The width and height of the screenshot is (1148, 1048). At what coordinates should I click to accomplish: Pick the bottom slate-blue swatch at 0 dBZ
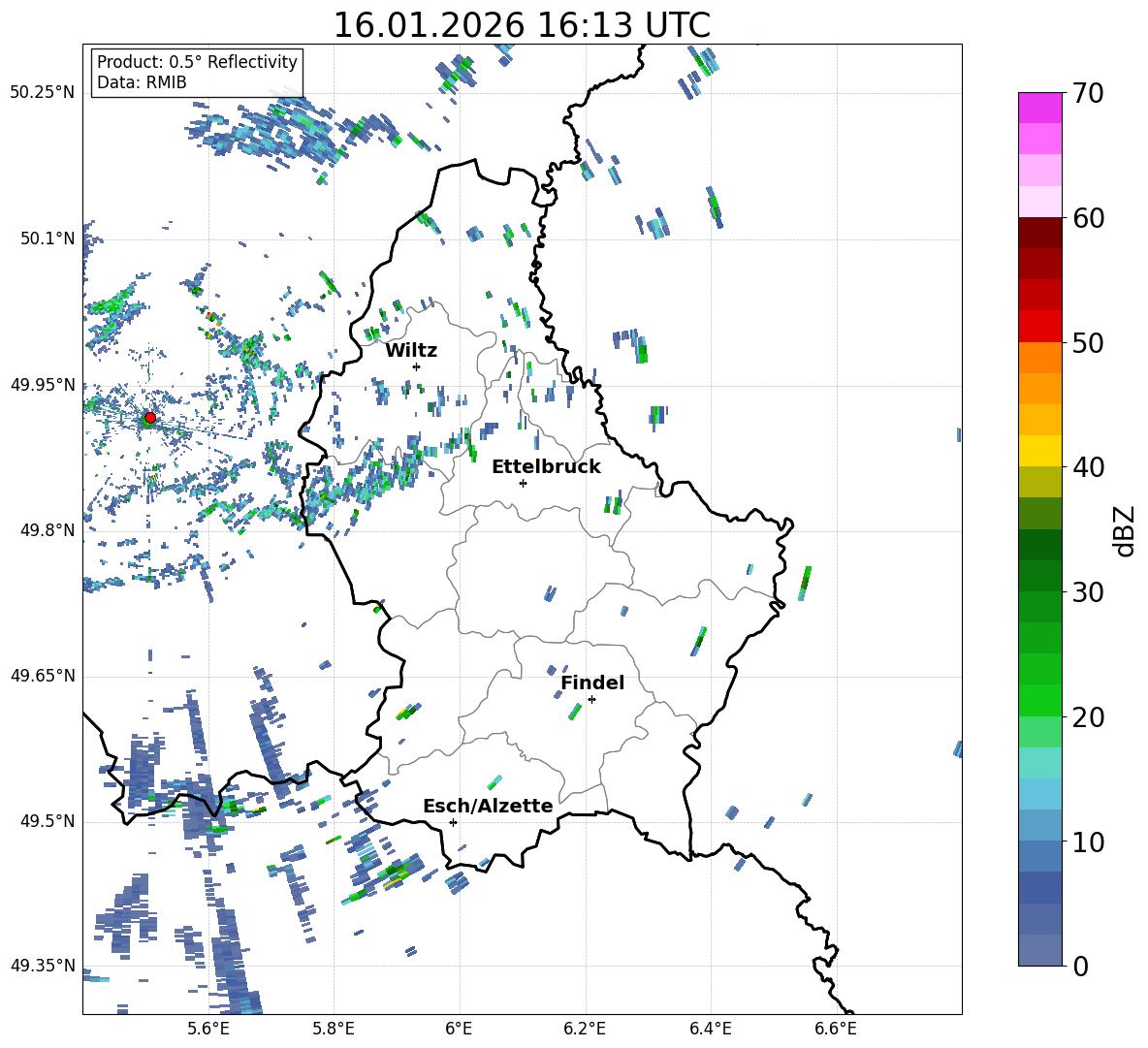point(1040,950)
